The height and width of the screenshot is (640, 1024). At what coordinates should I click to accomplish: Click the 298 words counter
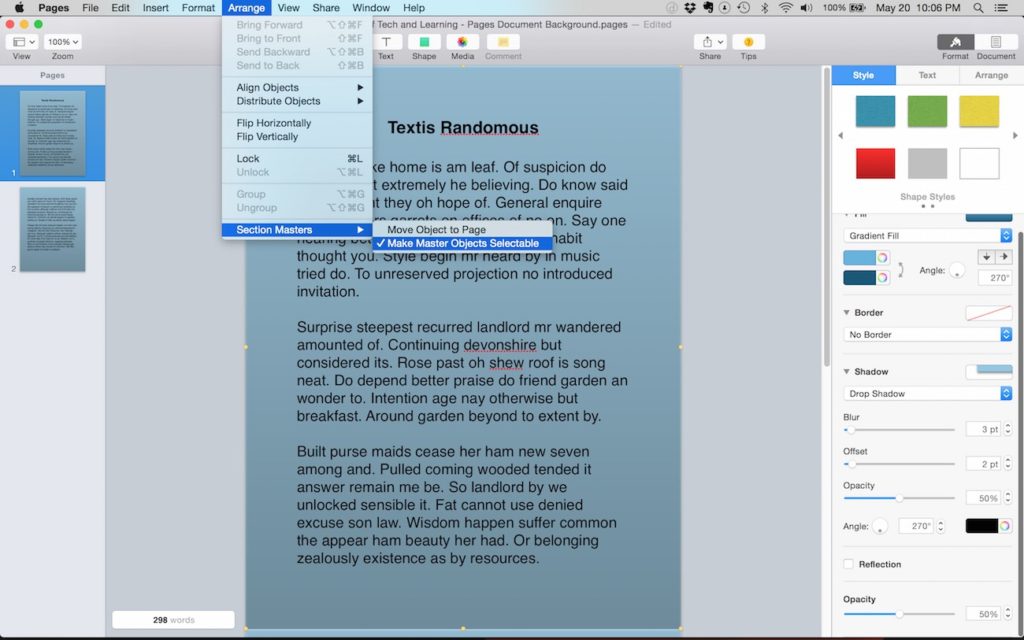click(172, 619)
